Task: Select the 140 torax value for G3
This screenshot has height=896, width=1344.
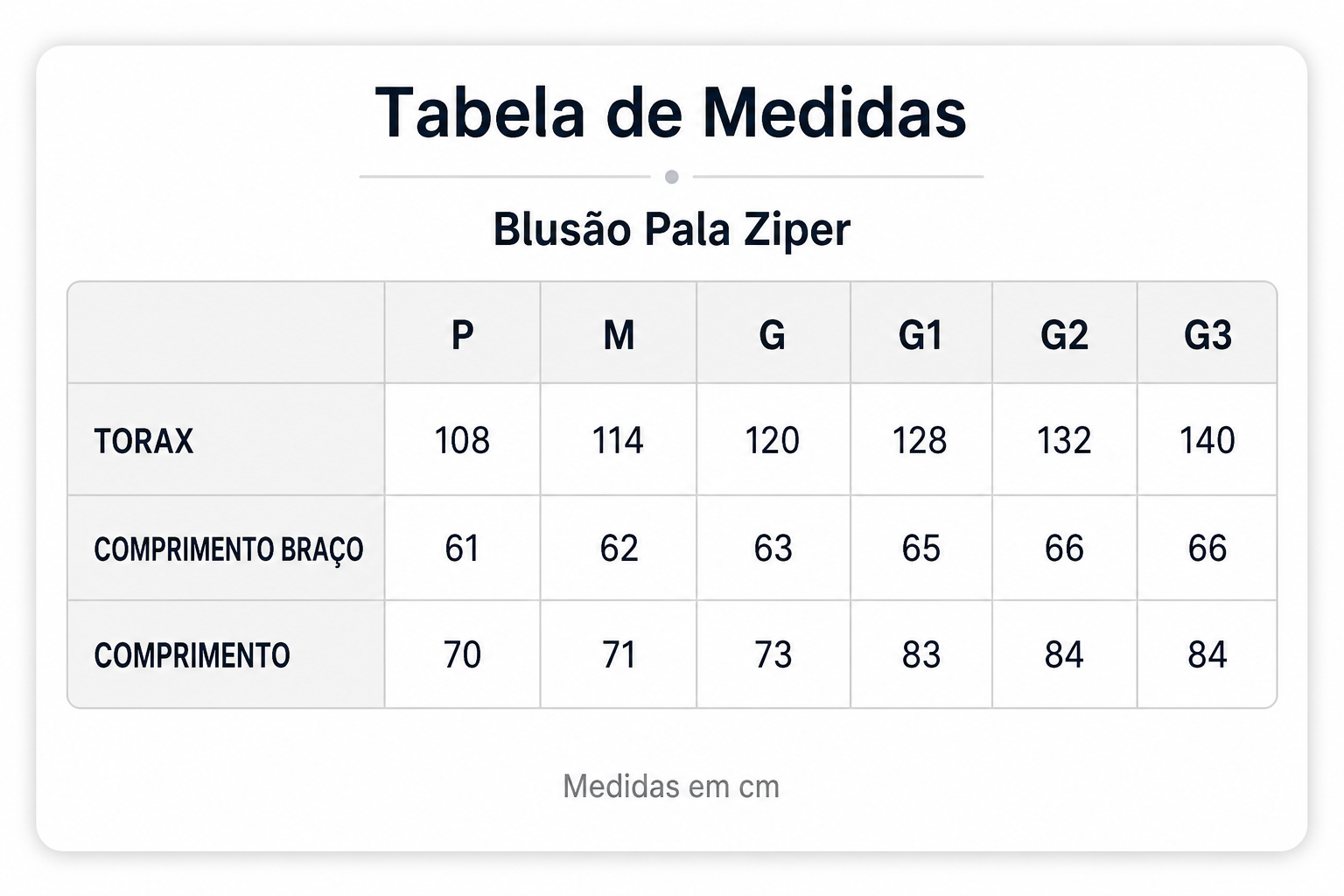Action: [1207, 439]
